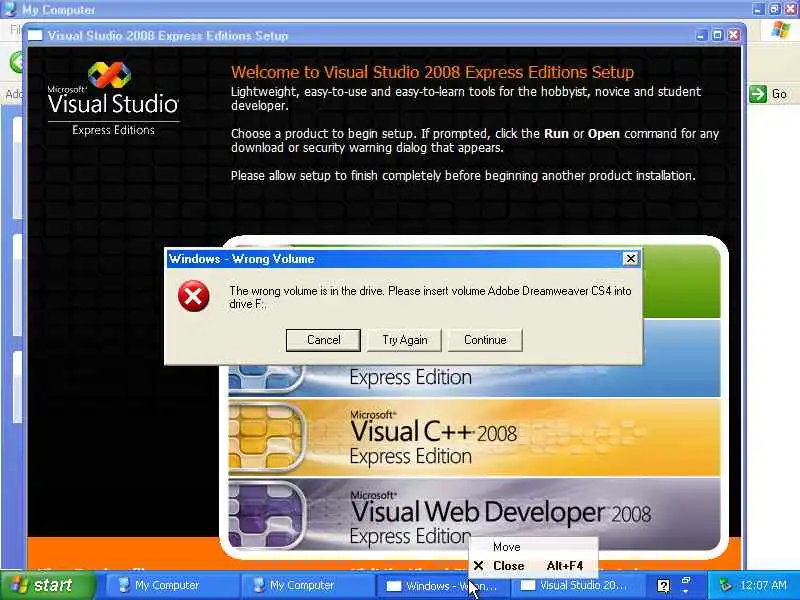Image resolution: width=800 pixels, height=600 pixels.
Task: Click the red error icon in dialog
Action: pyautogui.click(x=193, y=296)
